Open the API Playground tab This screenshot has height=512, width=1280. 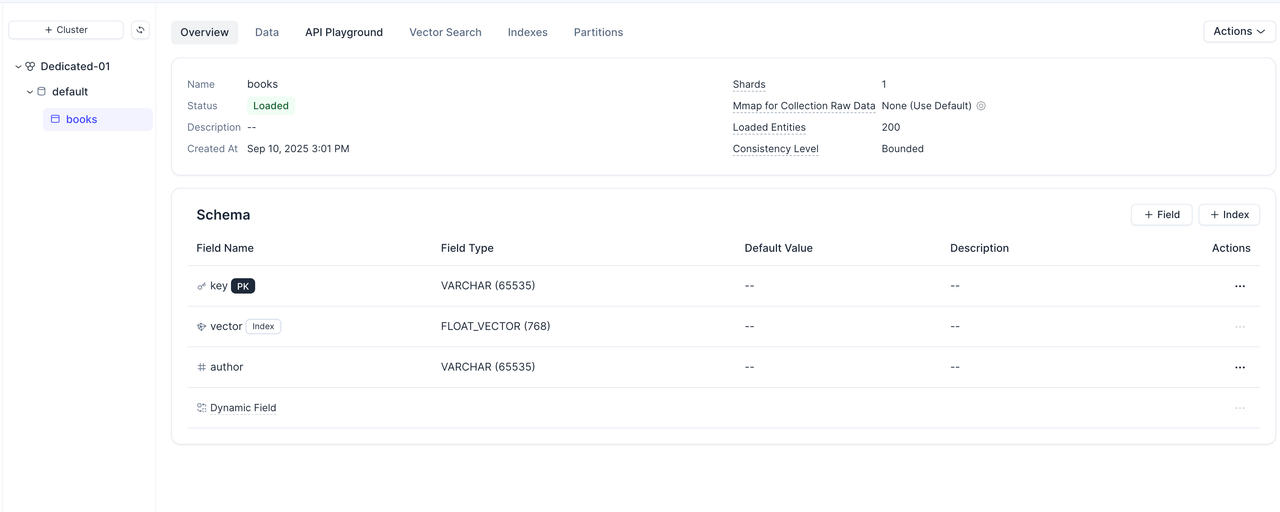[x=344, y=32]
